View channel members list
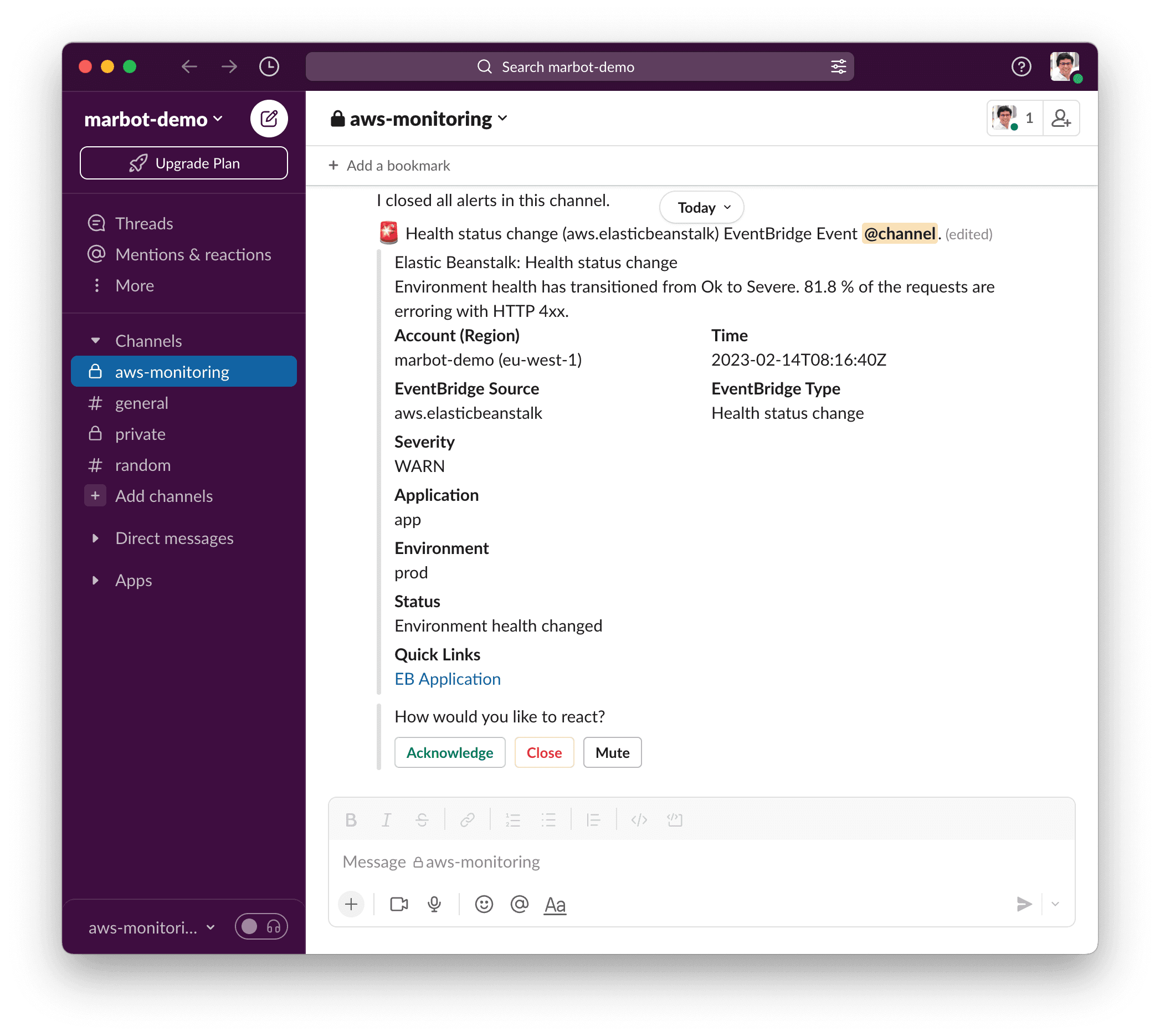The height and width of the screenshot is (1036, 1160). coord(1015,119)
